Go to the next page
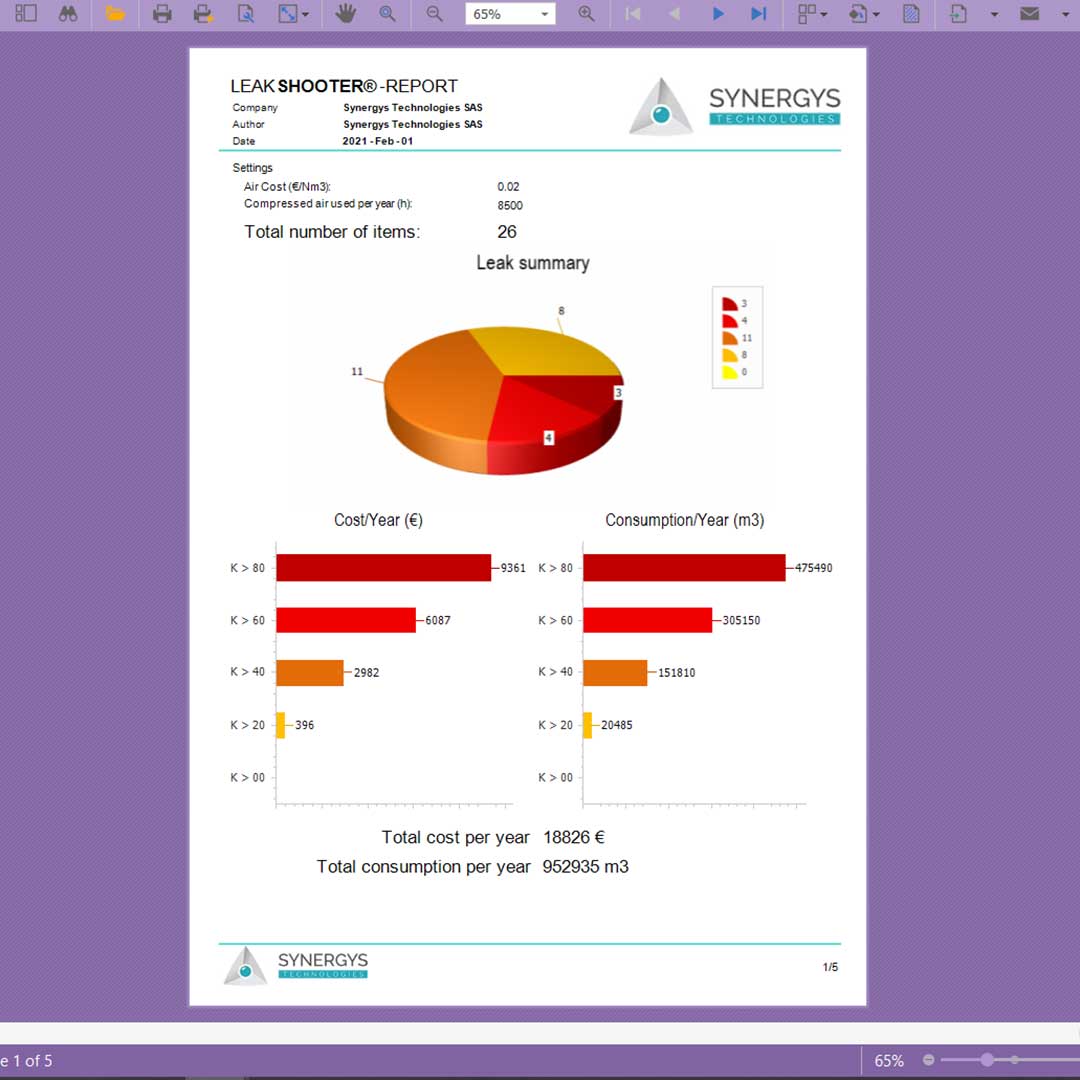This screenshot has height=1080, width=1080. [718, 14]
